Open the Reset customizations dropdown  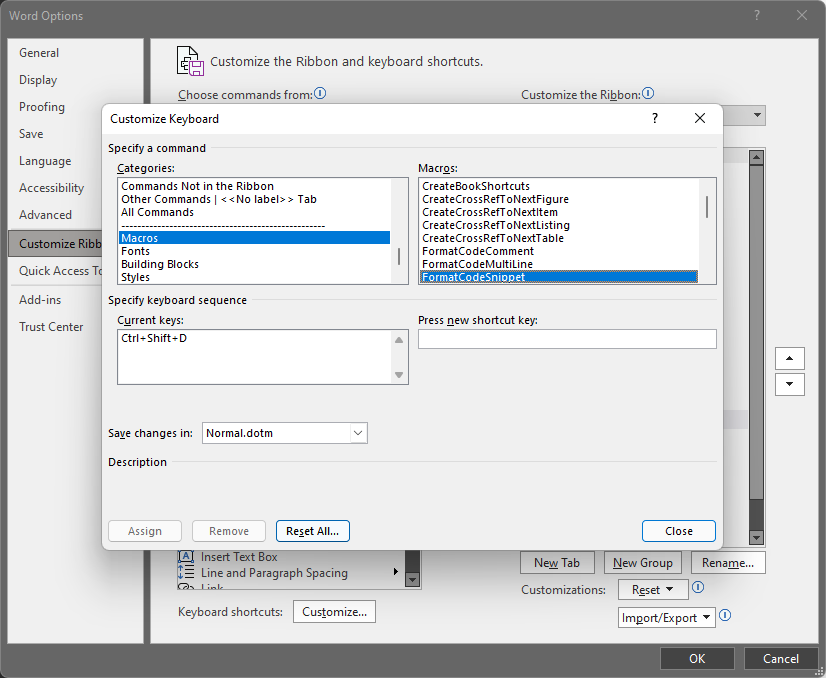tap(653, 589)
